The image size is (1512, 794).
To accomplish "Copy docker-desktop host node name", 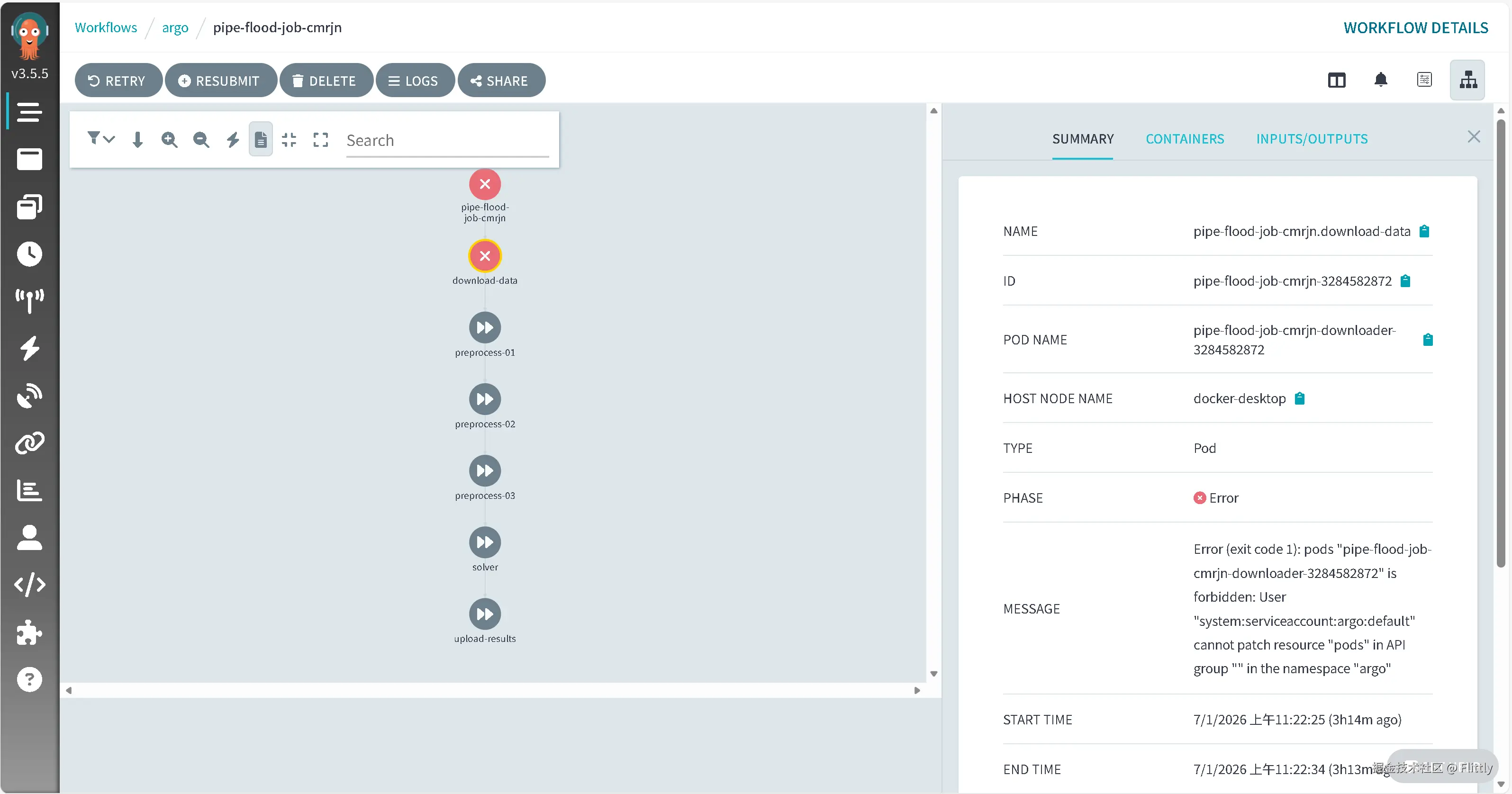I will [1300, 398].
